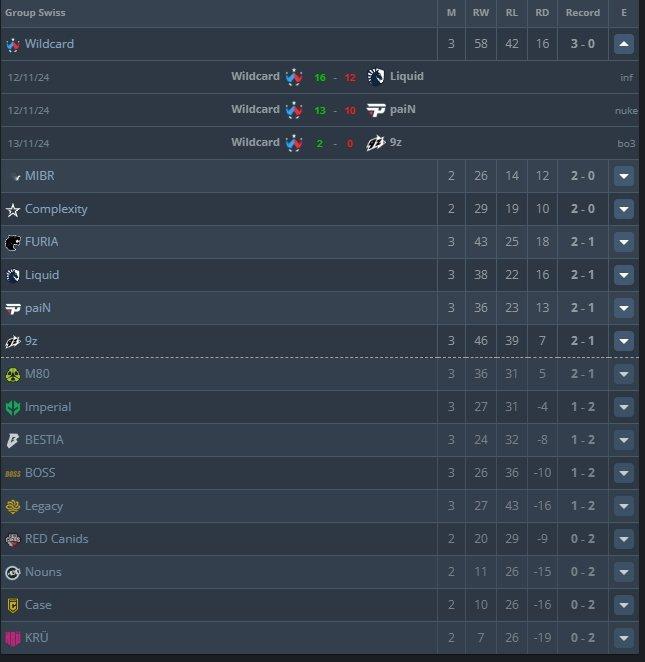This screenshot has width=645, height=662.
Task: Expand RED Canids match details
Action: coord(624,539)
